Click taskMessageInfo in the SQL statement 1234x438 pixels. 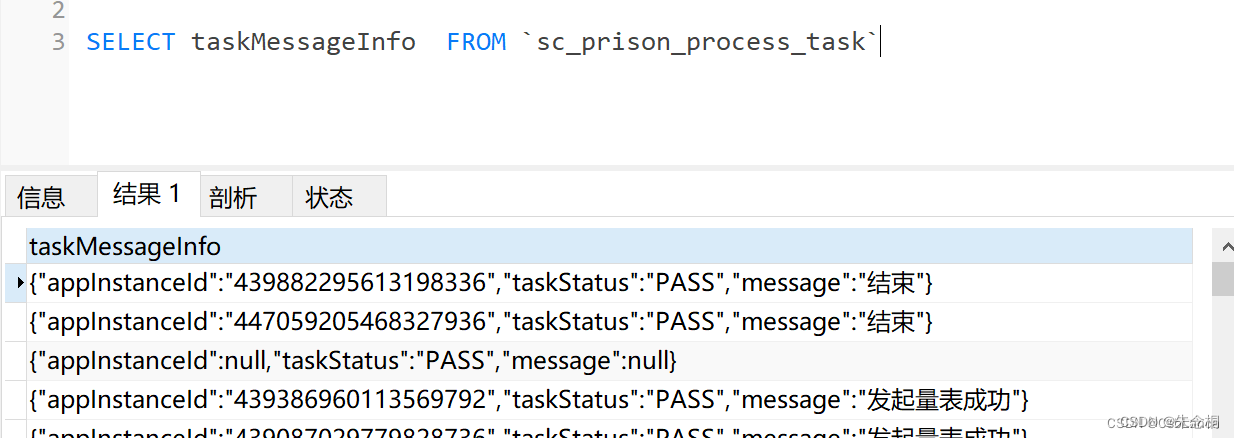point(303,42)
